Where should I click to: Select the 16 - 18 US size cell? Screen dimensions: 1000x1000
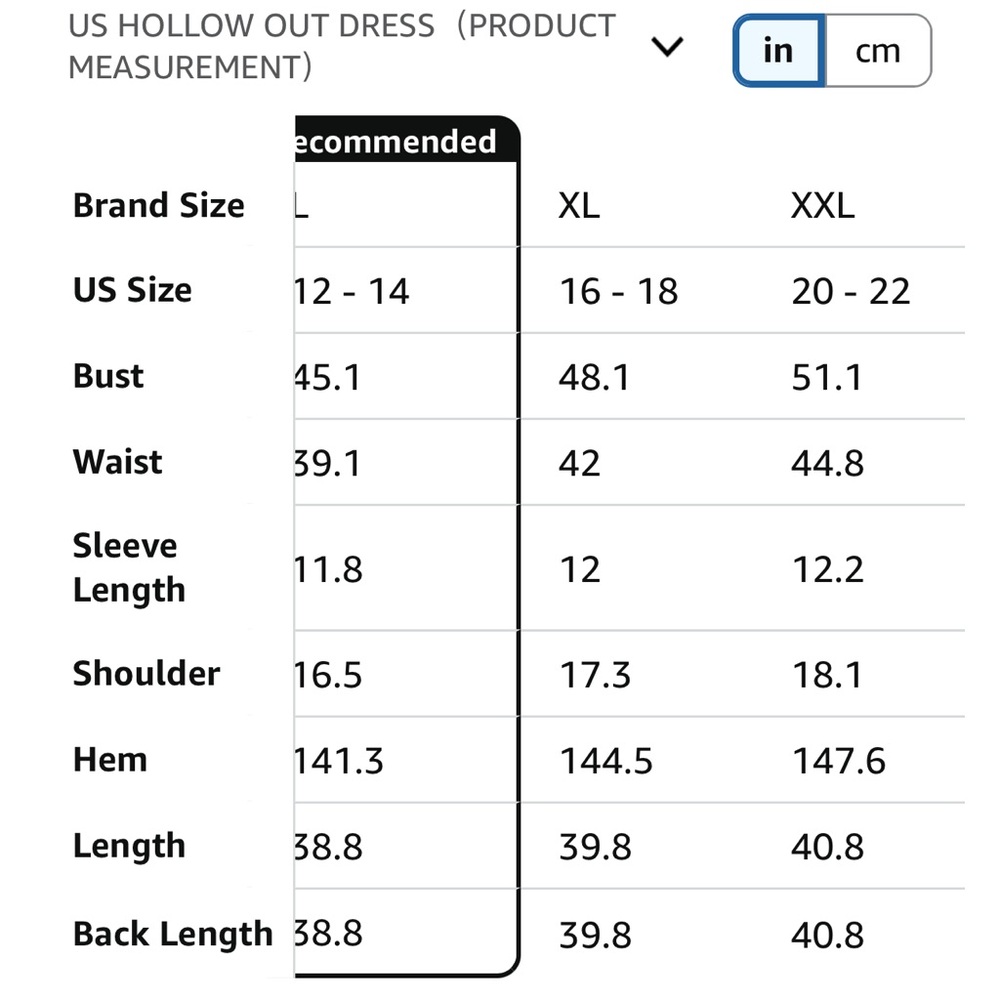619,291
